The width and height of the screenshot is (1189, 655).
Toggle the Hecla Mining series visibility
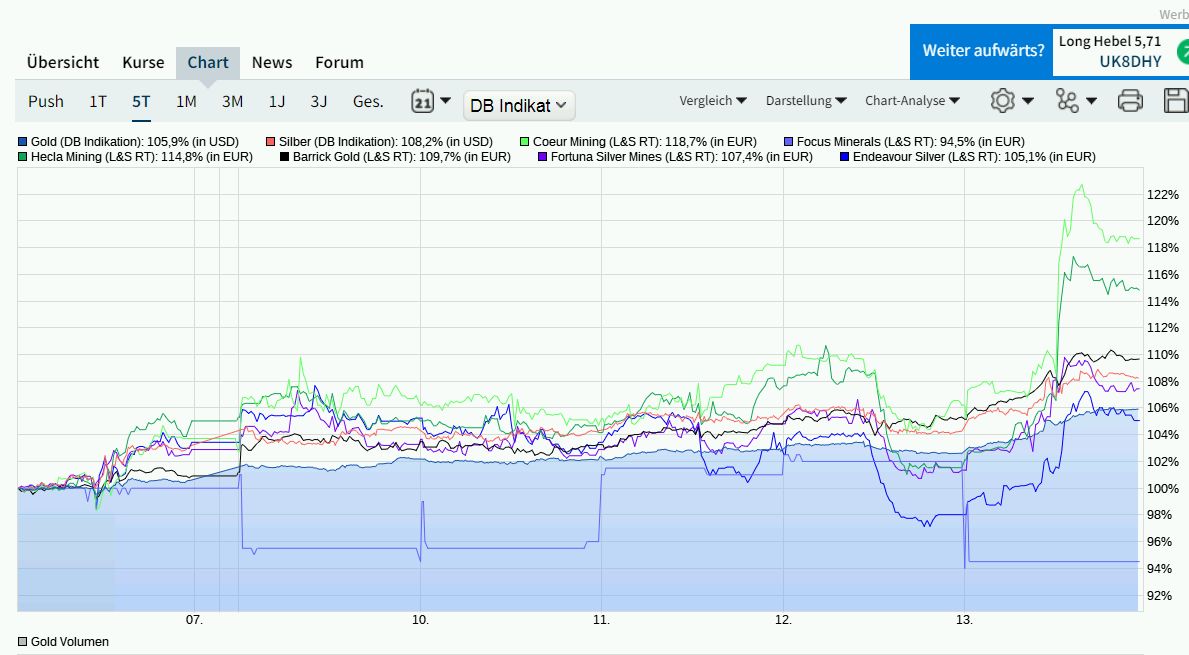22,157
